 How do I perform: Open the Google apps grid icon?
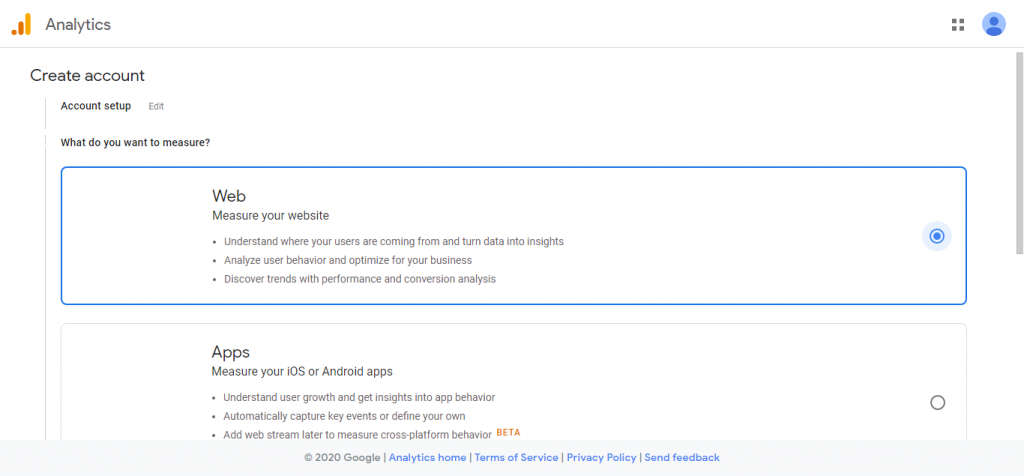point(958,25)
